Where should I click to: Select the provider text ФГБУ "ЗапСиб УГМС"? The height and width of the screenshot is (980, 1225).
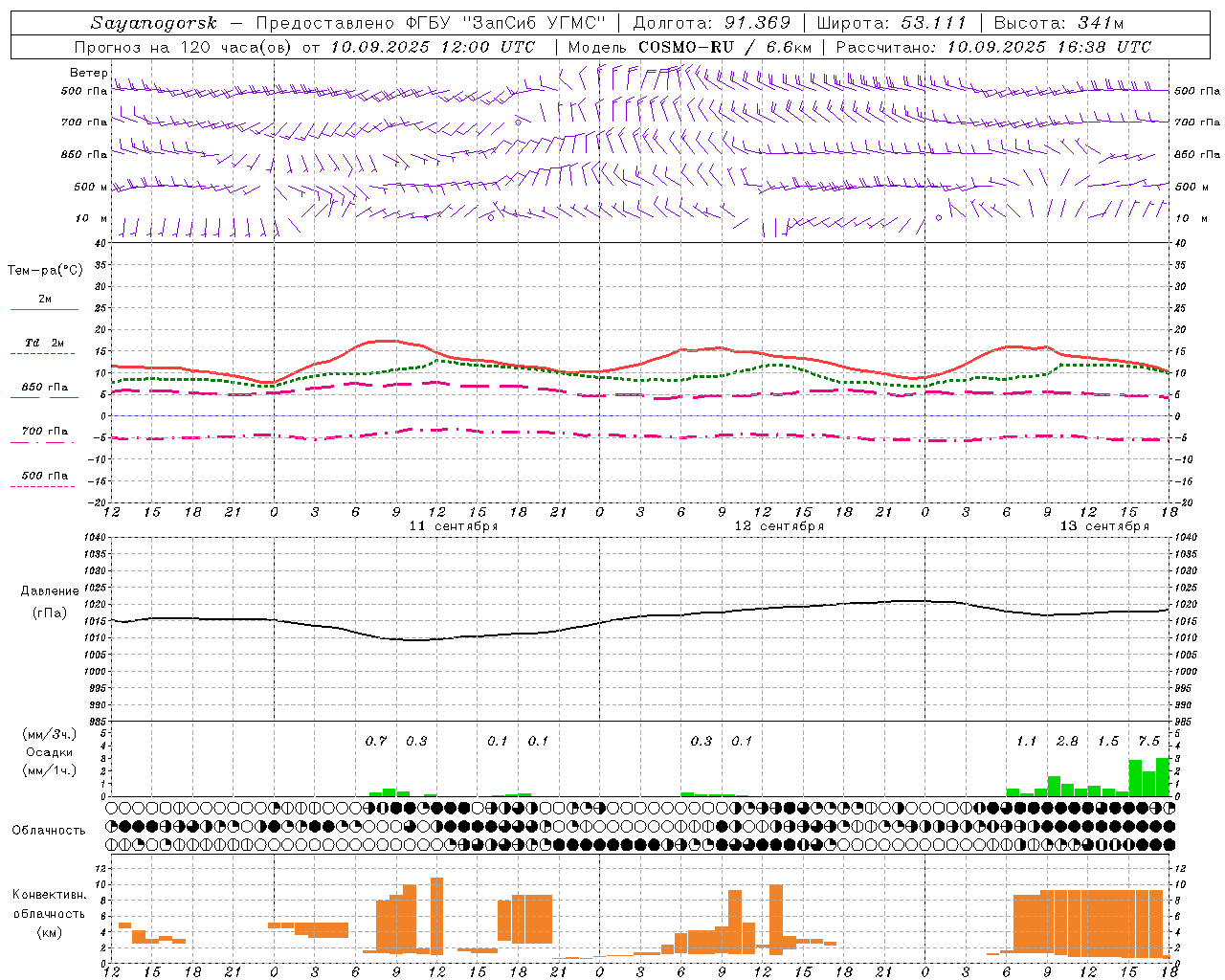(x=507, y=23)
